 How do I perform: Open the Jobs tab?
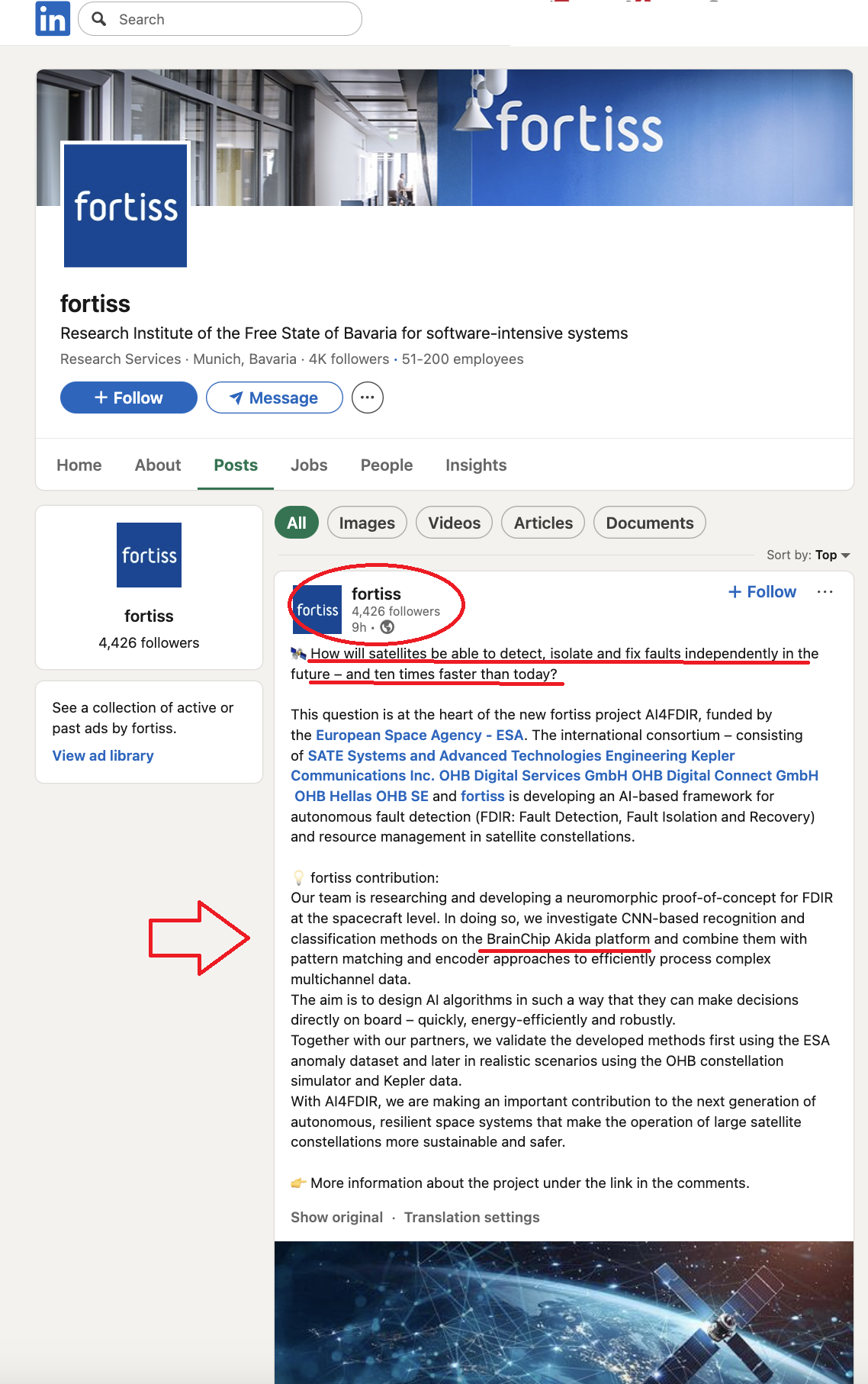[309, 465]
